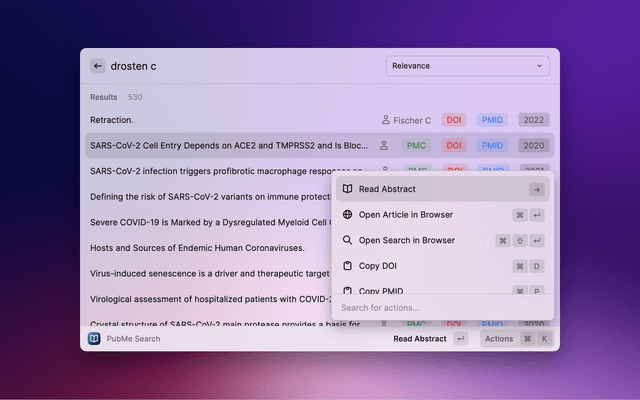Type in the Search for actions field

pos(430,307)
